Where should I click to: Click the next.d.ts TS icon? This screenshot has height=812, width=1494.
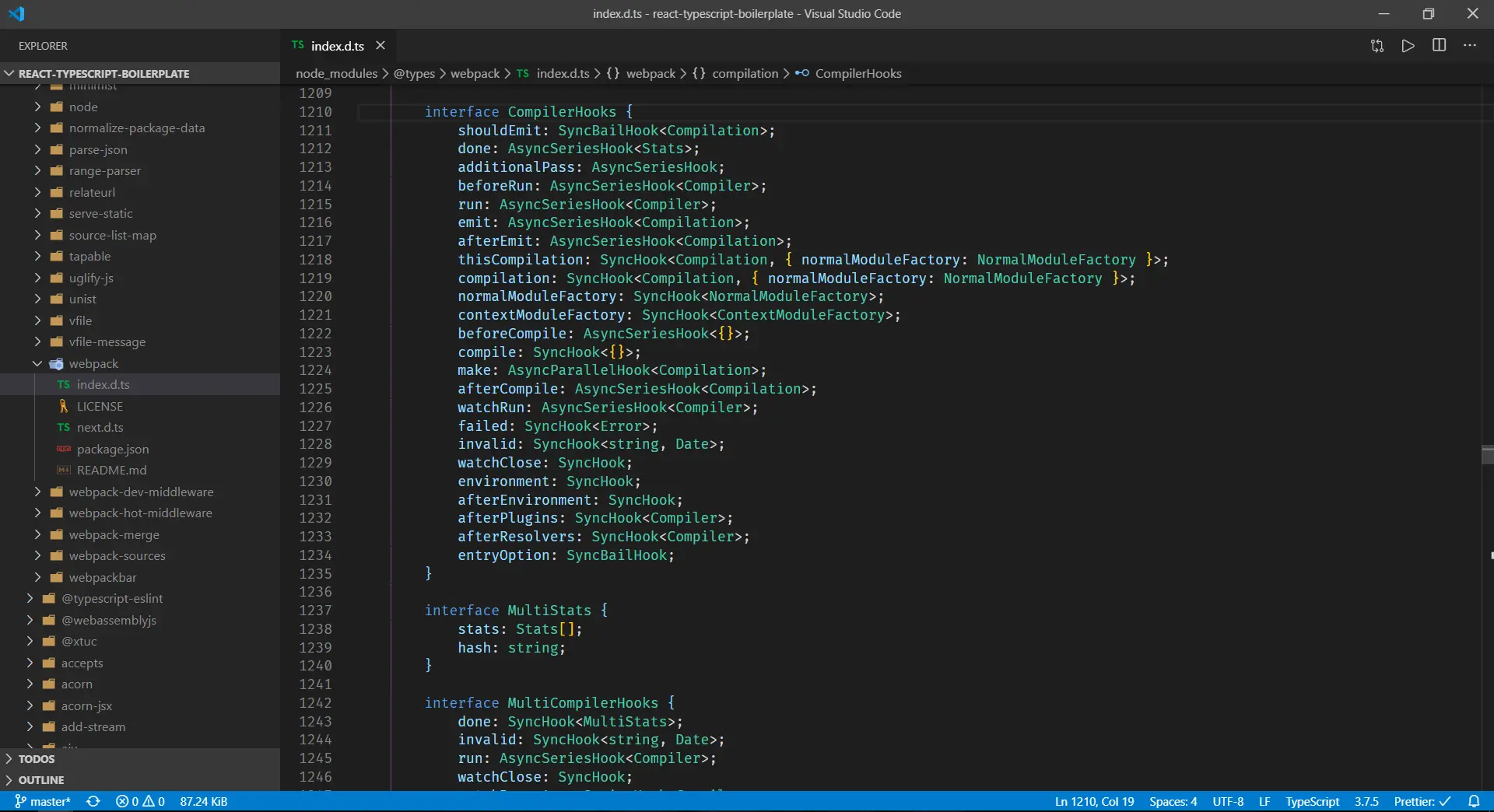pyautogui.click(x=64, y=428)
